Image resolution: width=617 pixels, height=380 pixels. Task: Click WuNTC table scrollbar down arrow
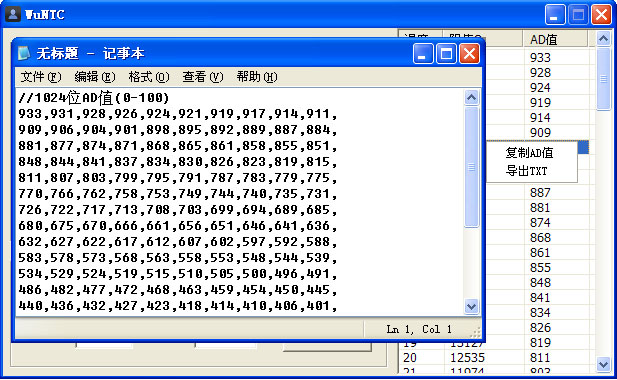603,364
